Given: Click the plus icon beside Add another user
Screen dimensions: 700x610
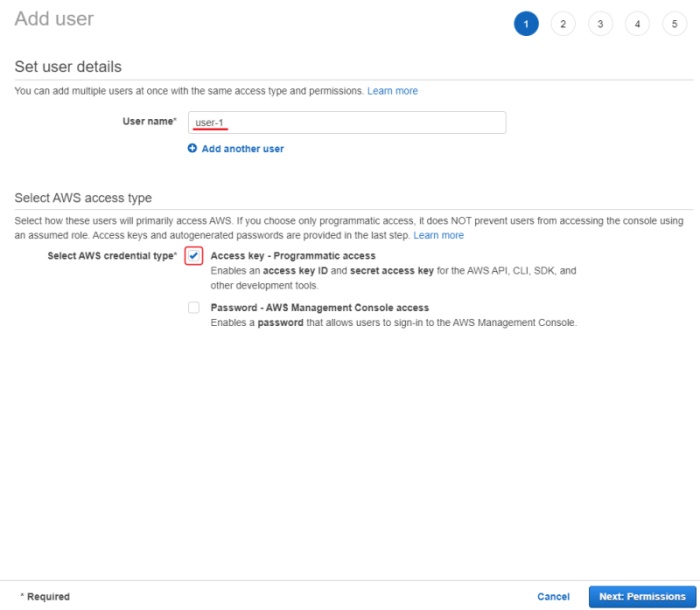Looking at the screenshot, I should 192,149.
